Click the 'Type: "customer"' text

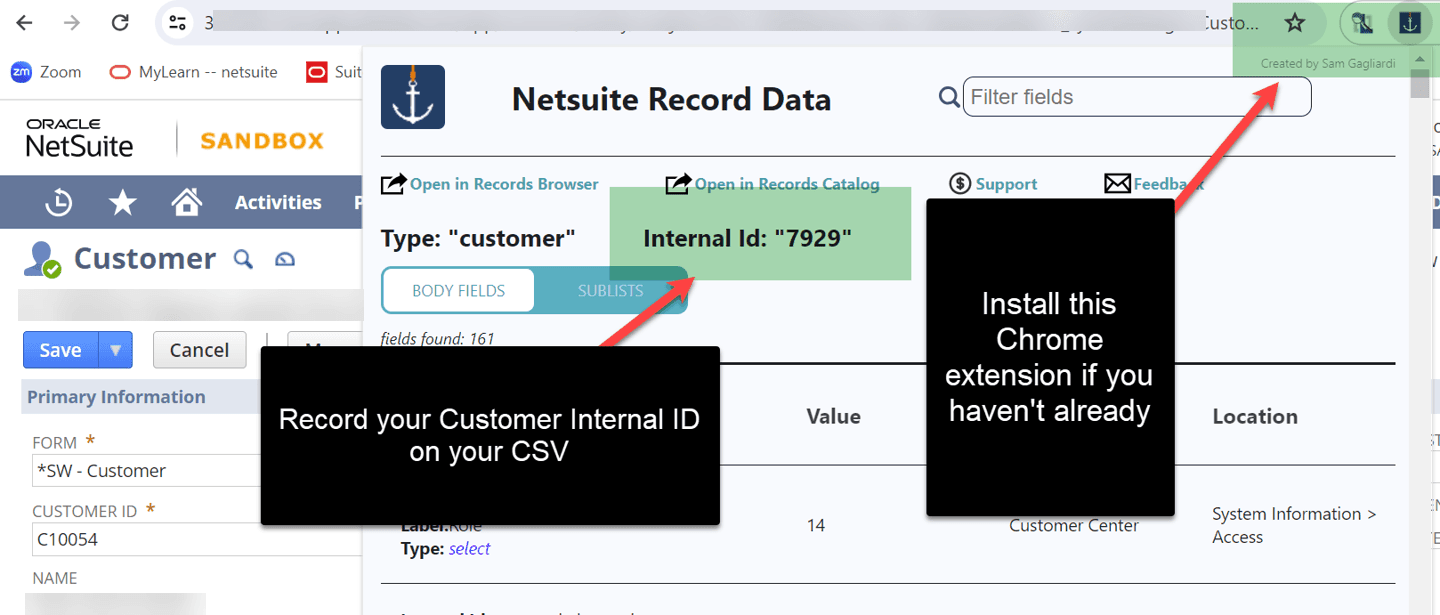[478, 239]
